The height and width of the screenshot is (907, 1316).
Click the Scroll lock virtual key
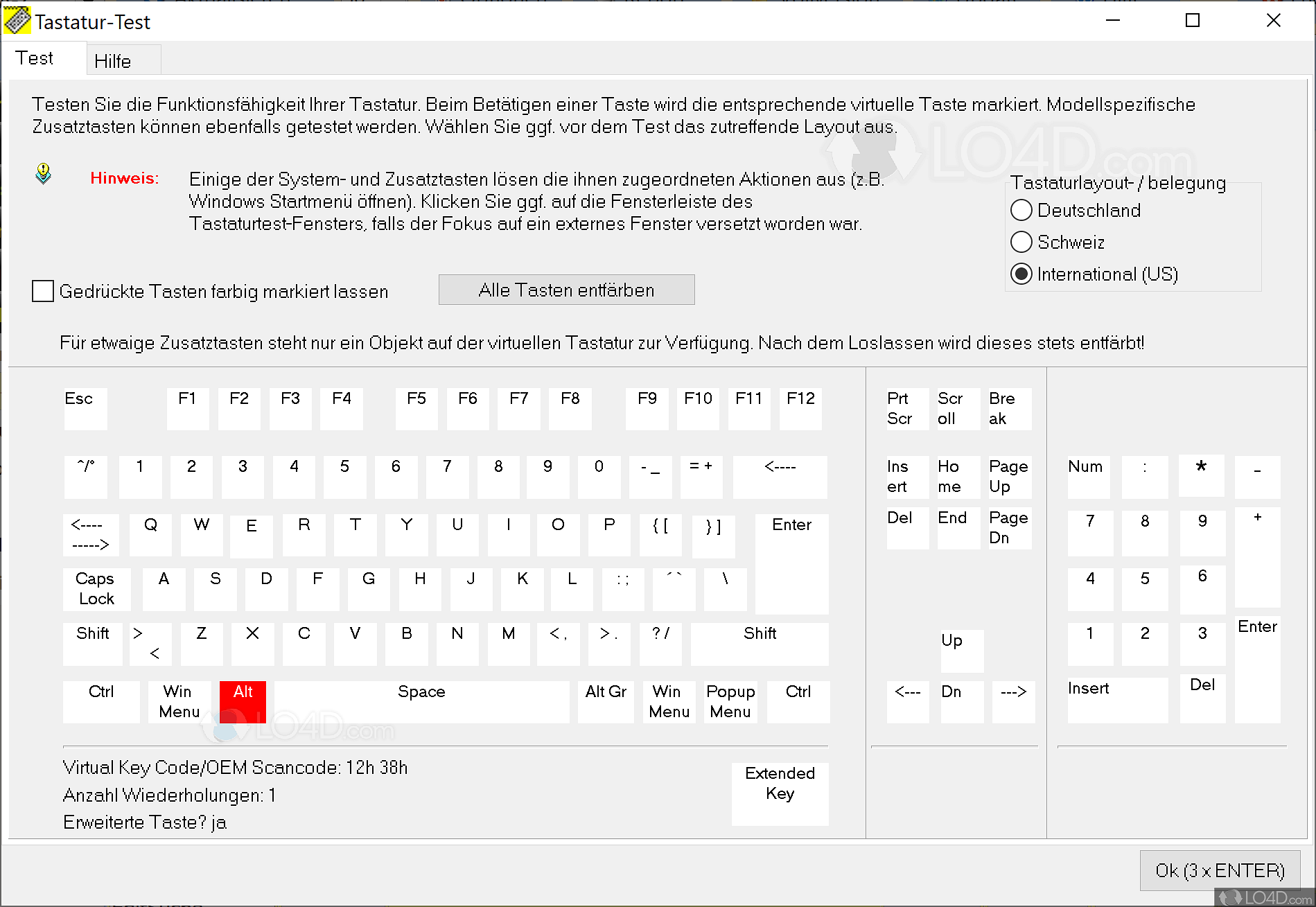958,409
